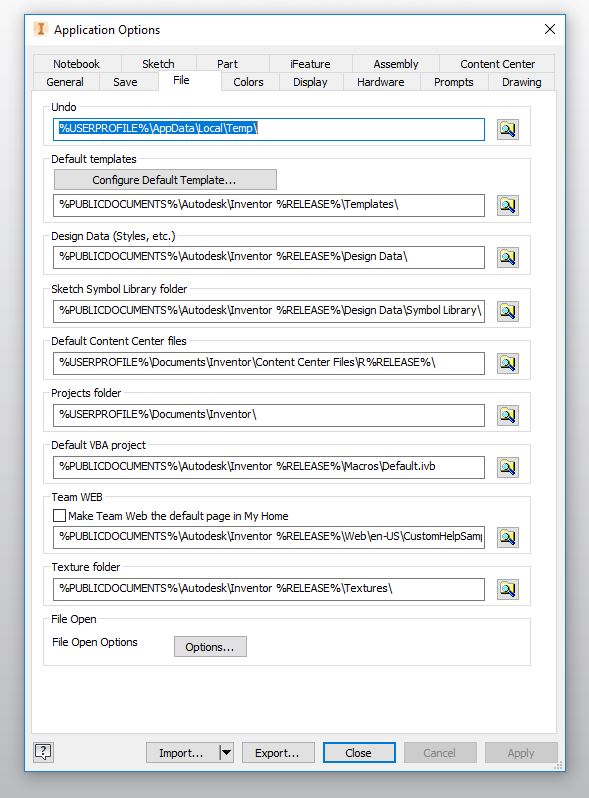Open the iFeature tab
Screen dimensions: 589x798
[310, 64]
